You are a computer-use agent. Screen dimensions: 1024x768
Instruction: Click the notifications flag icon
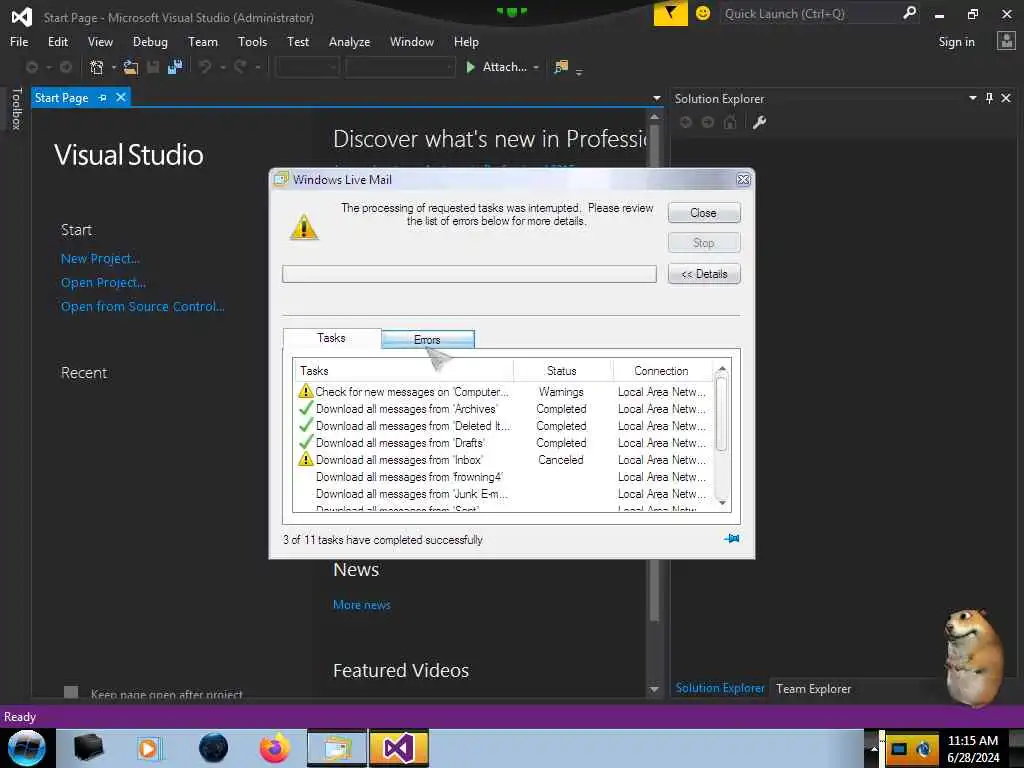(670, 13)
